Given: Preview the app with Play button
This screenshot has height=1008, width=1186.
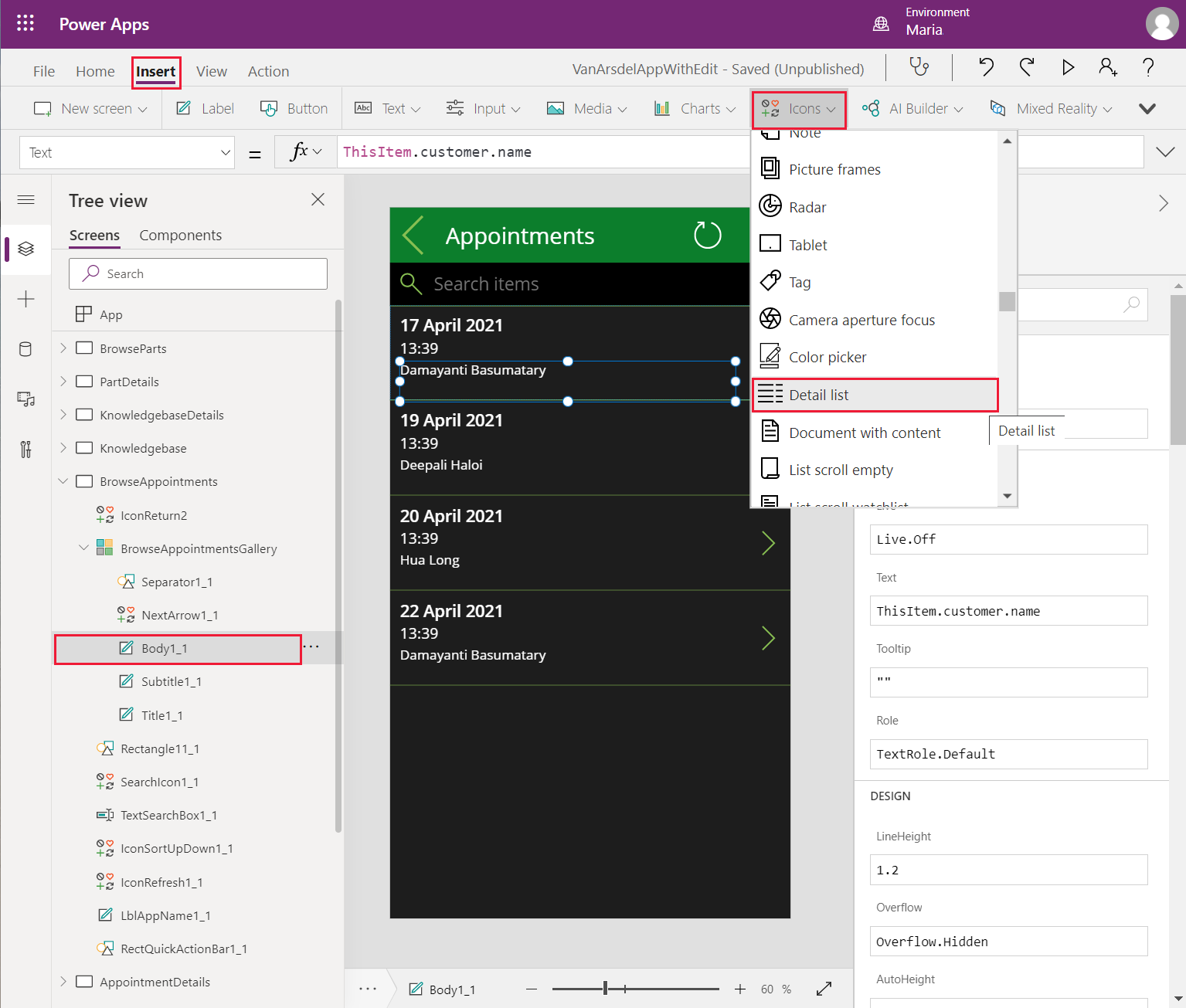Looking at the screenshot, I should (x=1068, y=68).
